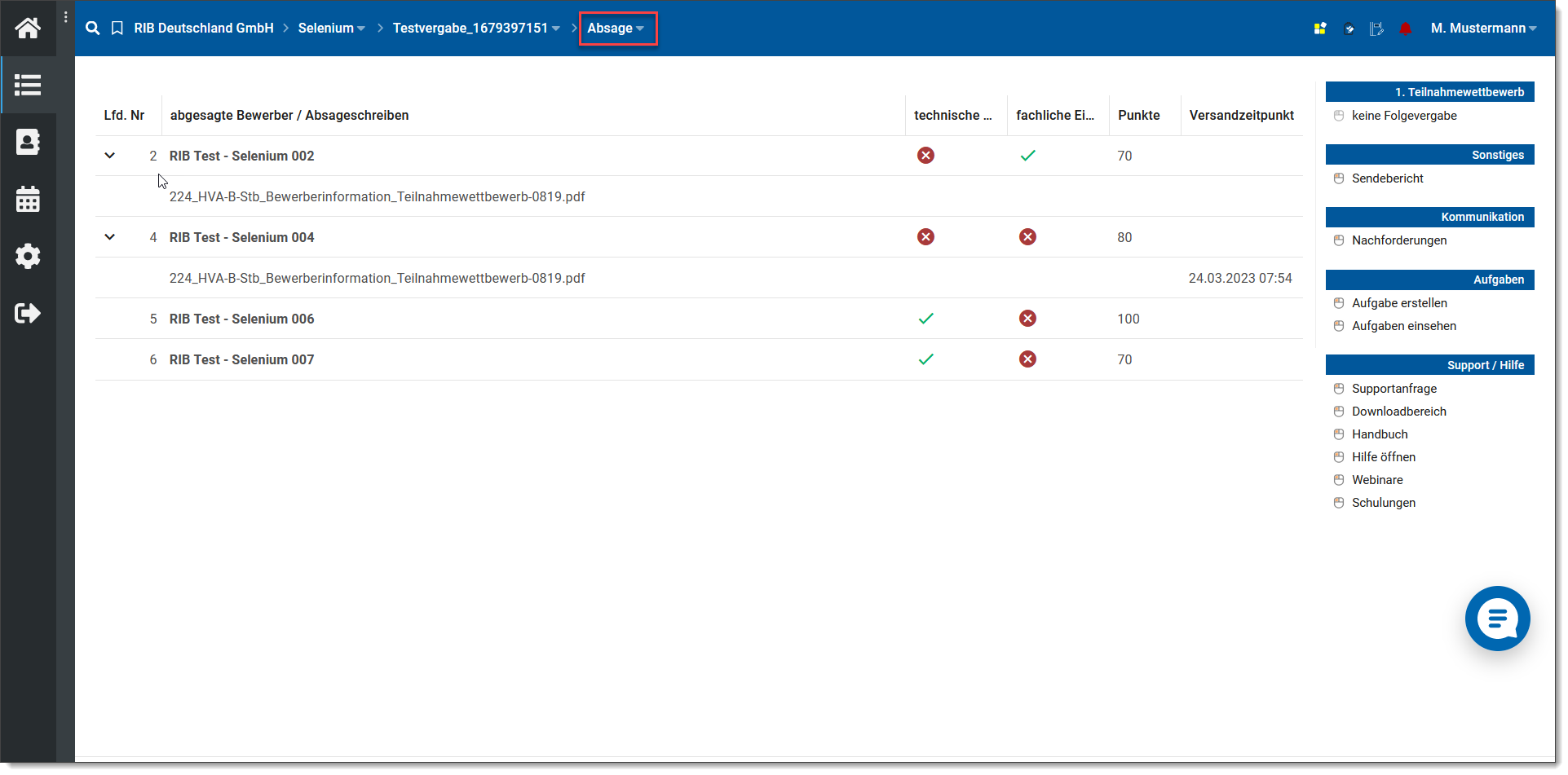
Task: Open the Absage breadcrumb dropdown
Action: (x=616, y=29)
